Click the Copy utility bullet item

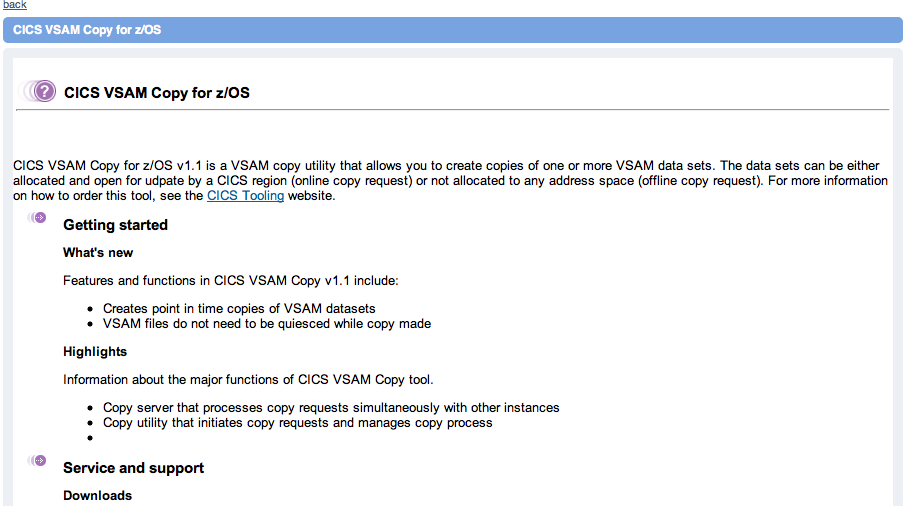pyautogui.click(x=297, y=423)
